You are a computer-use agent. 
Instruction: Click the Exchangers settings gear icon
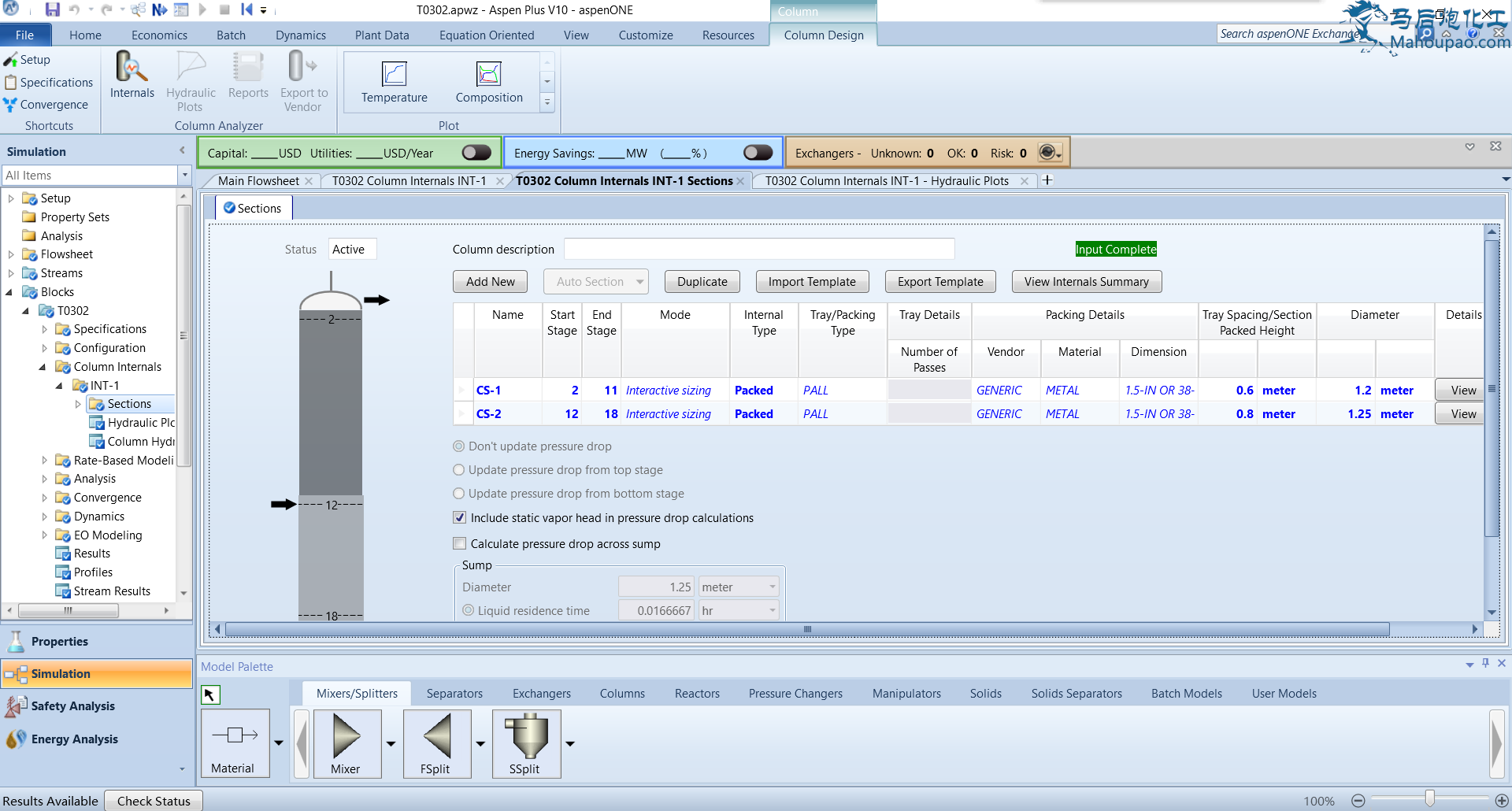click(1050, 153)
